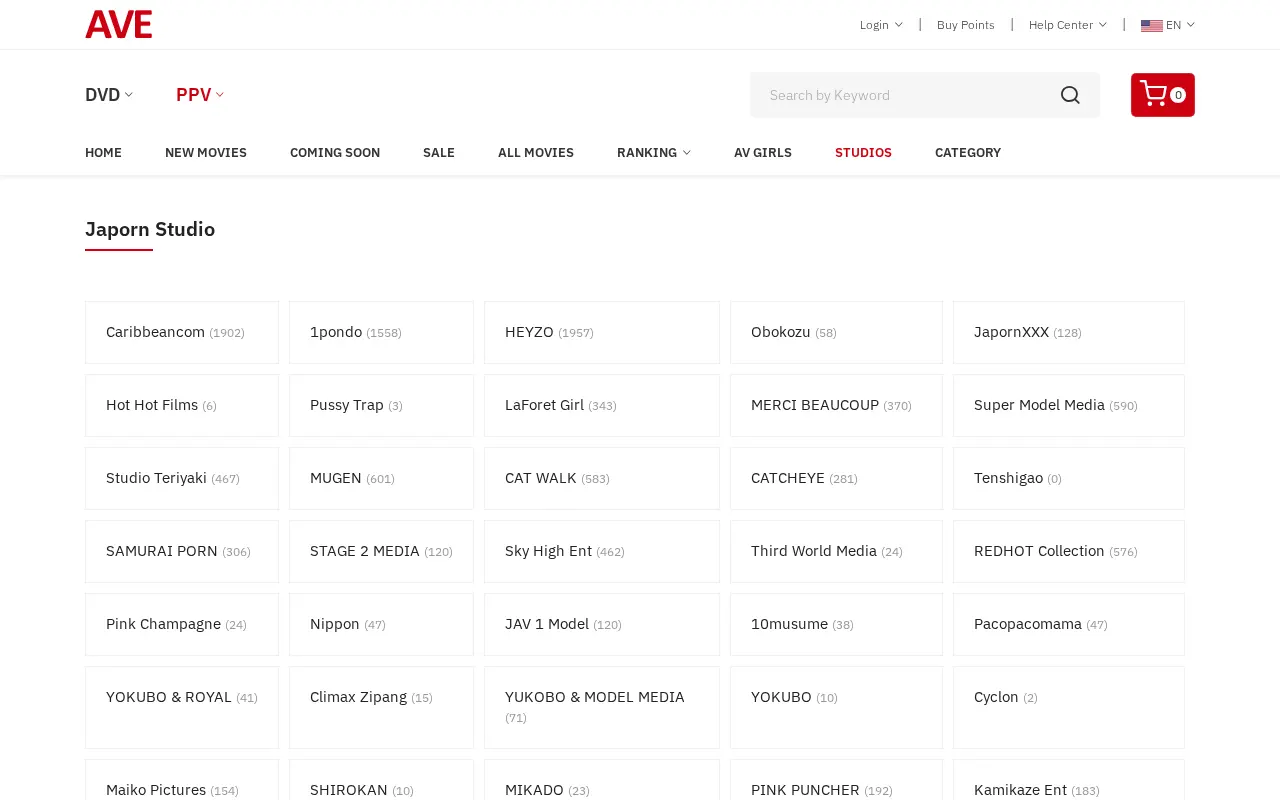Open the ALL MOVIES menu item

(536, 153)
